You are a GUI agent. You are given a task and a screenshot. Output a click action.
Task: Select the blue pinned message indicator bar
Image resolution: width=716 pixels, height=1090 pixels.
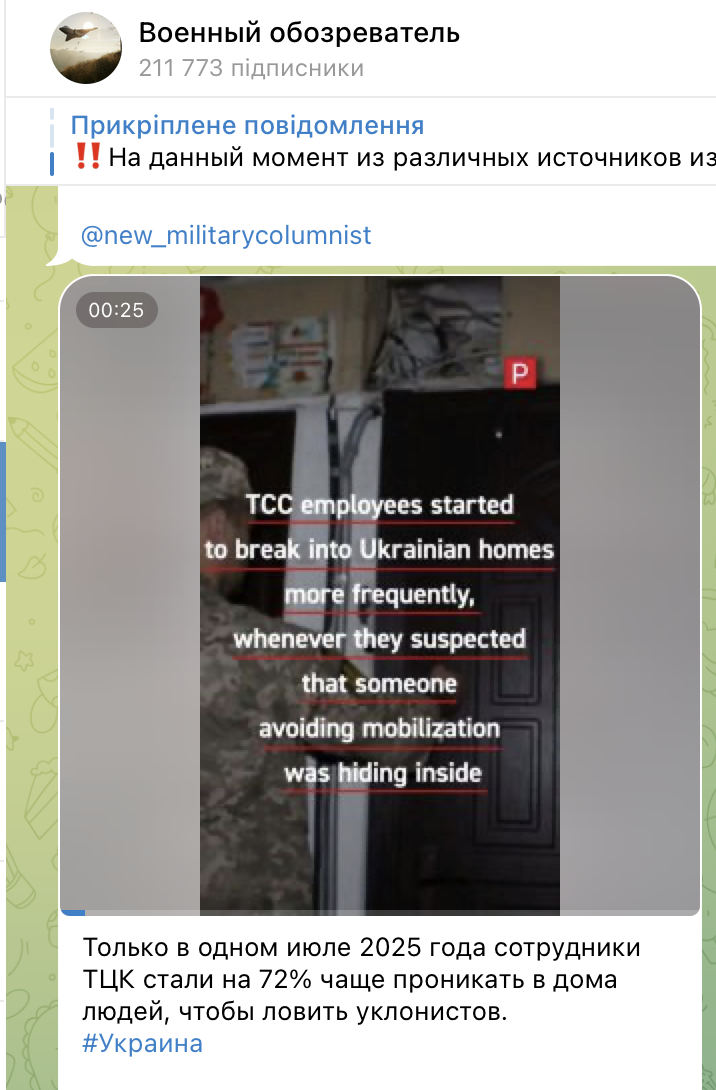(x=52, y=142)
